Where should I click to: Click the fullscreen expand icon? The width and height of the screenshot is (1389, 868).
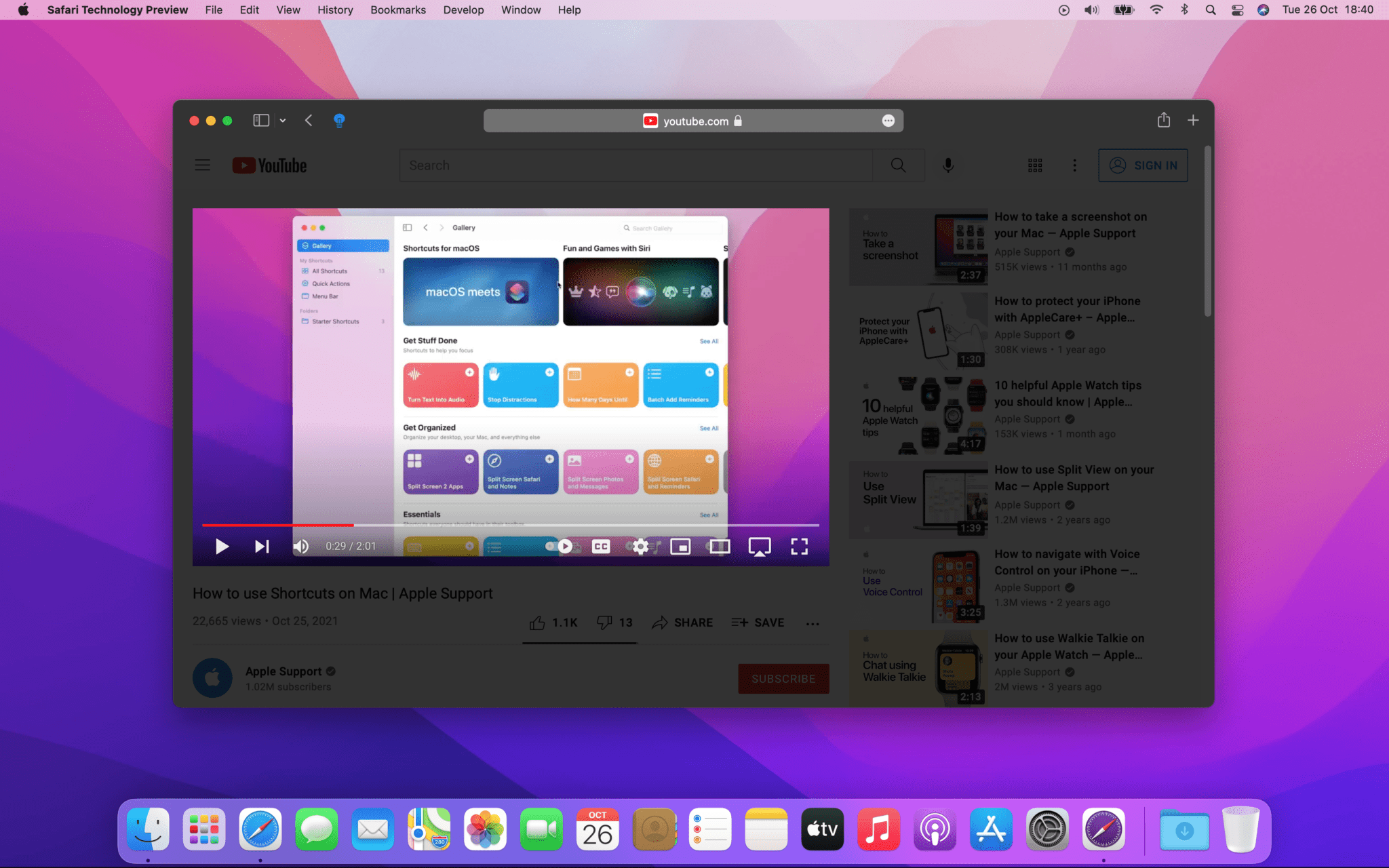800,546
